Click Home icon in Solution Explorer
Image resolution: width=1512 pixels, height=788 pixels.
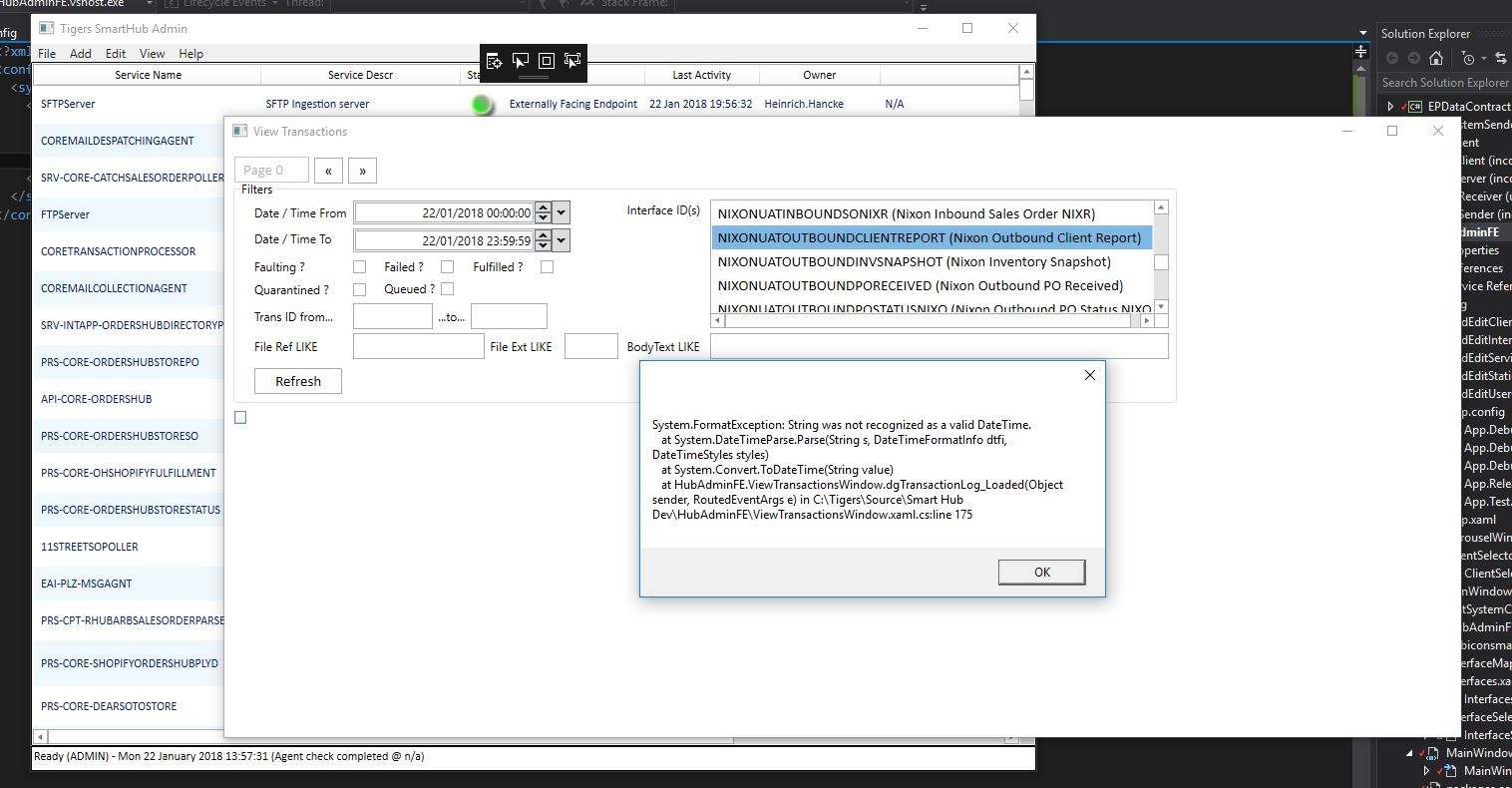click(x=1436, y=58)
